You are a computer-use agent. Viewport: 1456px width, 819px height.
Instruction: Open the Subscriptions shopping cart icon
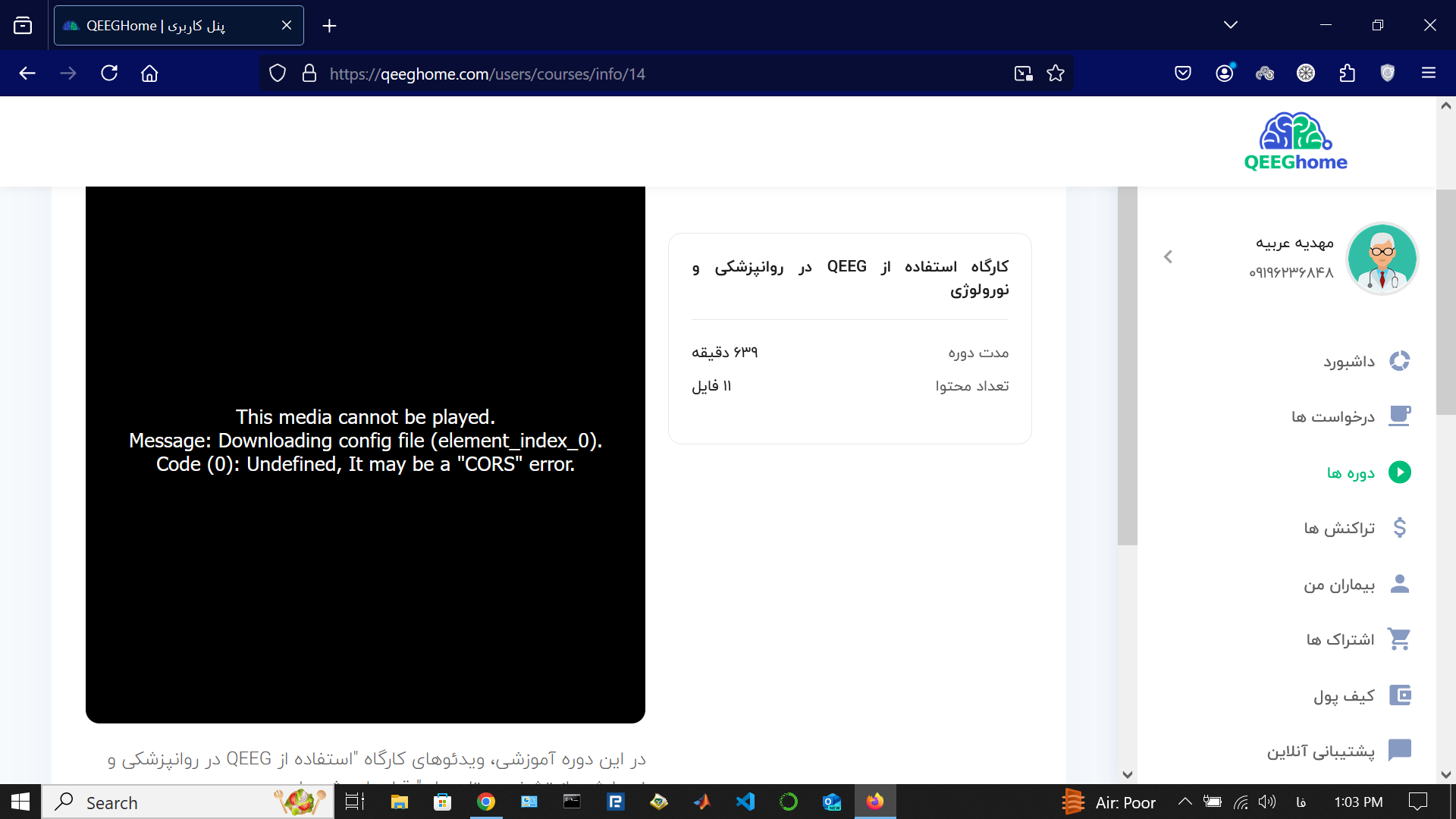[1399, 639]
